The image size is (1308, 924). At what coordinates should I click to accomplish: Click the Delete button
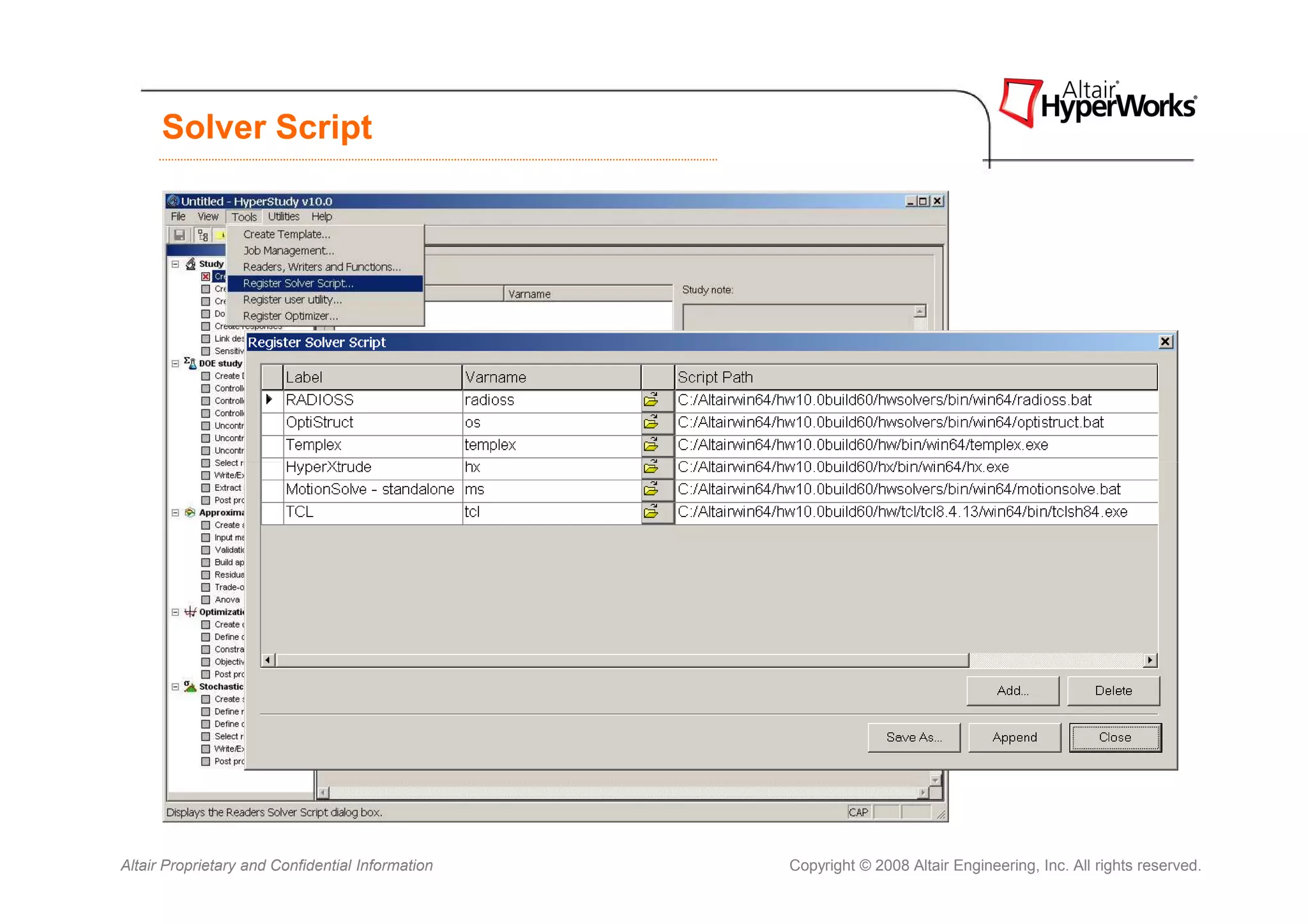pyautogui.click(x=1113, y=690)
